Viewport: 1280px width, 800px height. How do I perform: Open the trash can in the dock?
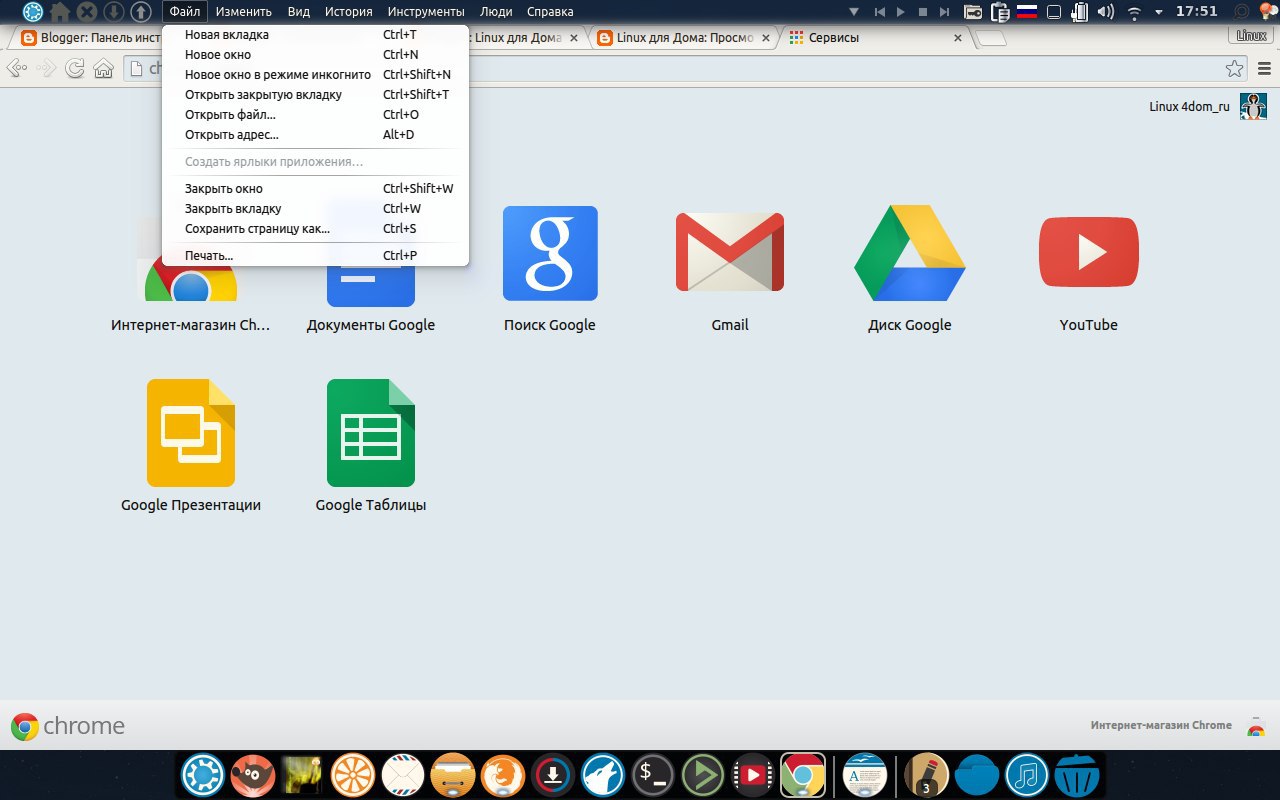[1077, 774]
